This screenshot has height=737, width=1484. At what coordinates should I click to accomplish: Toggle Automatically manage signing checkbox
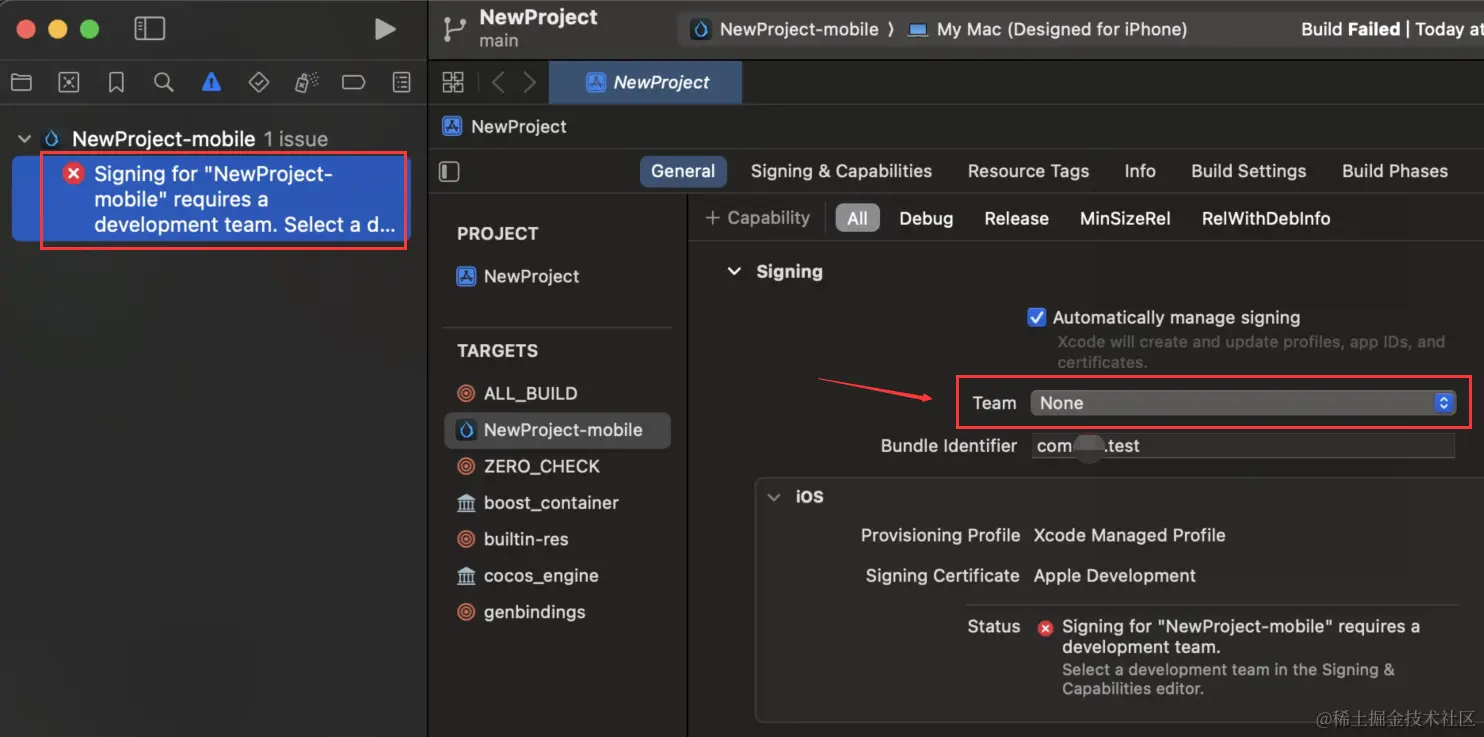pos(1037,317)
